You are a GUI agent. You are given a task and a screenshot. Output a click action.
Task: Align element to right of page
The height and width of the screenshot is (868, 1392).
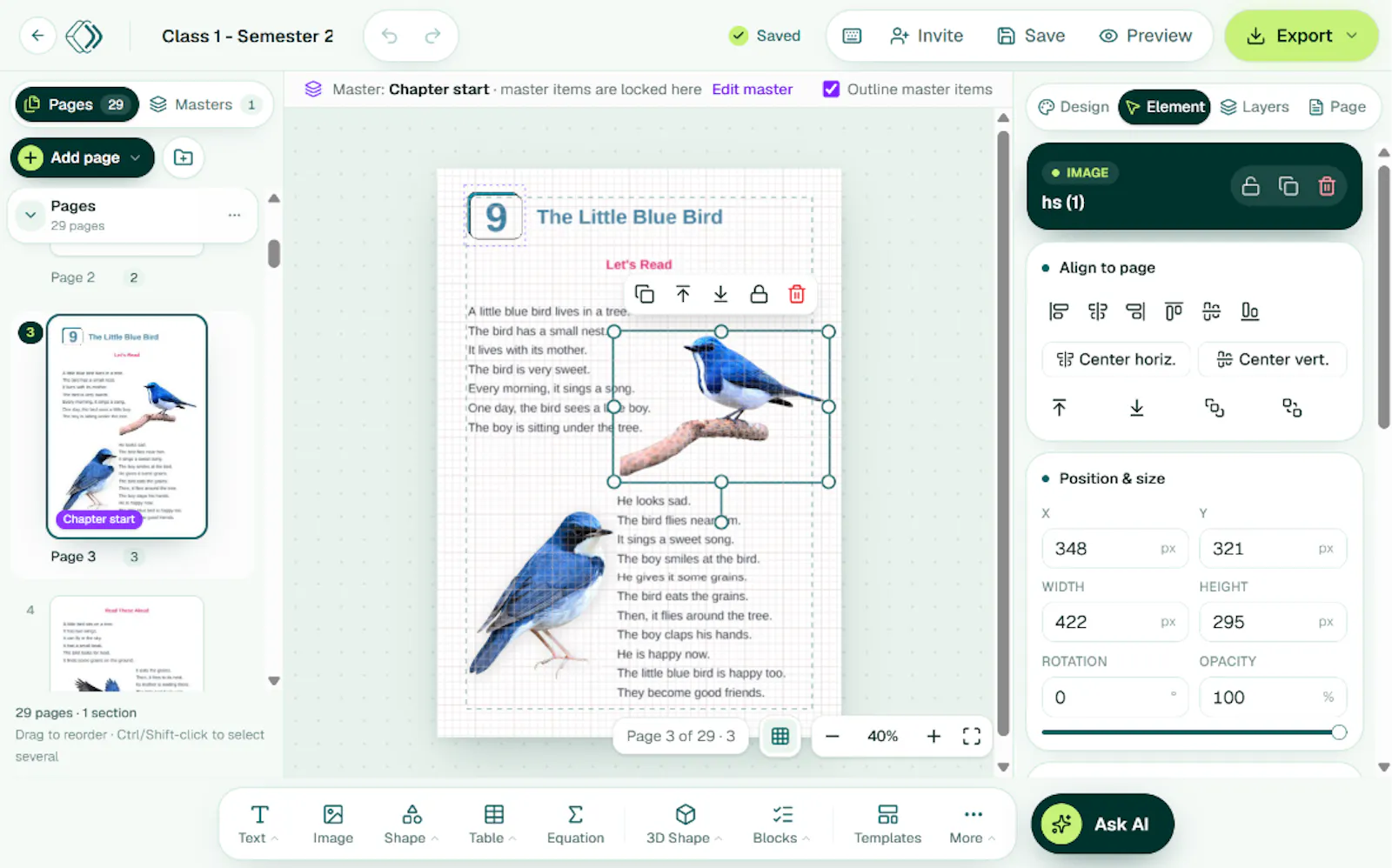click(1135, 311)
